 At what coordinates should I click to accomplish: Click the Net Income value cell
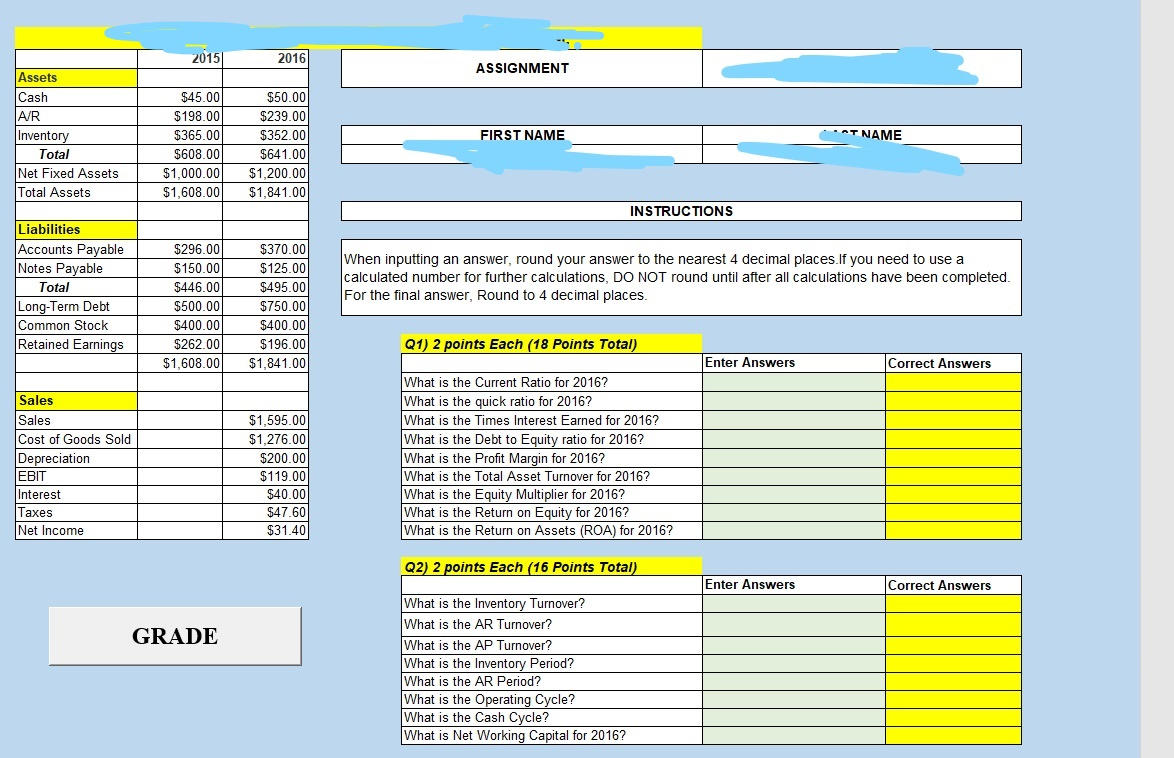click(x=265, y=530)
